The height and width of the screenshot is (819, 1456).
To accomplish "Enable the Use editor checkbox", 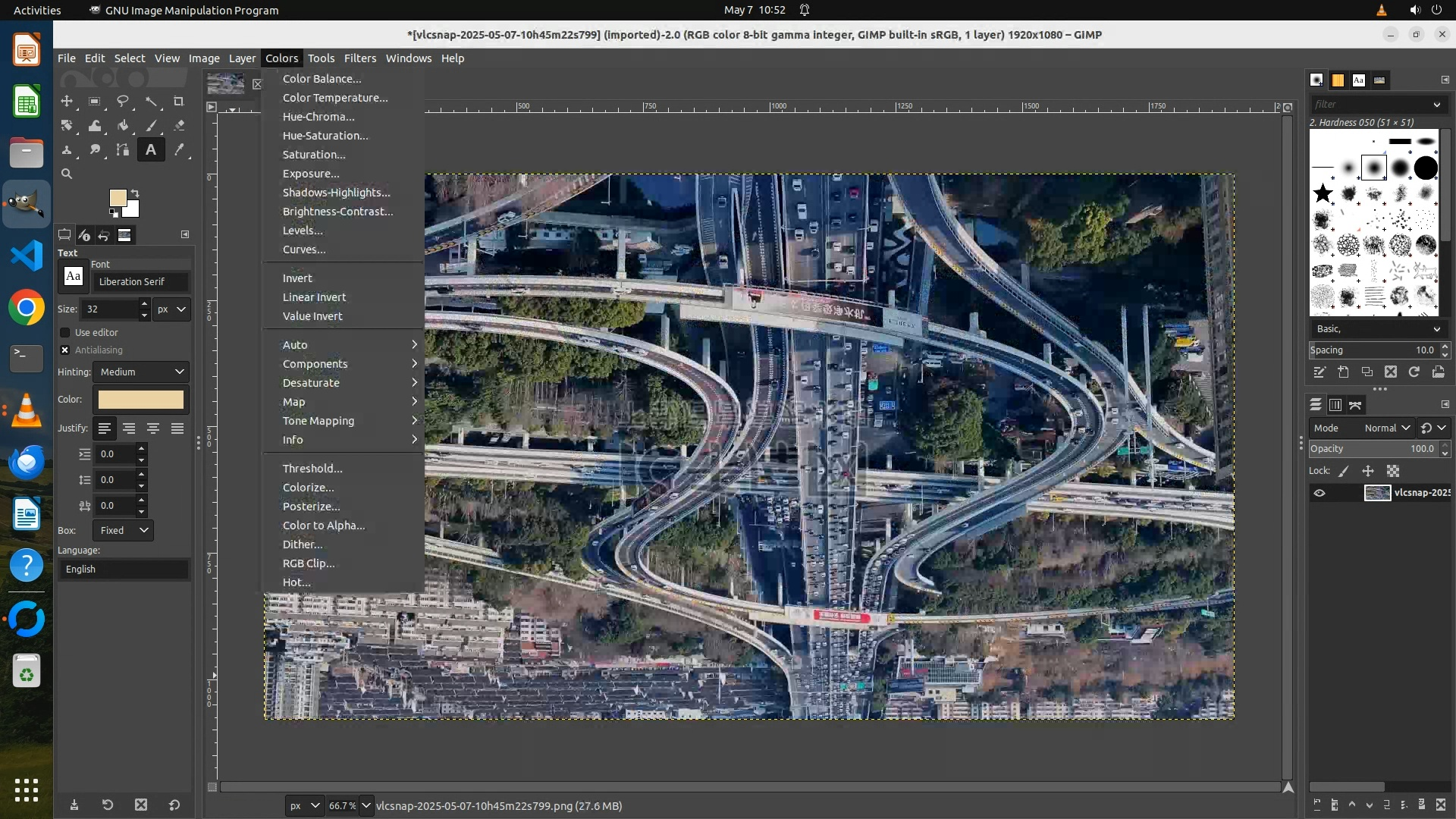I will [x=65, y=333].
